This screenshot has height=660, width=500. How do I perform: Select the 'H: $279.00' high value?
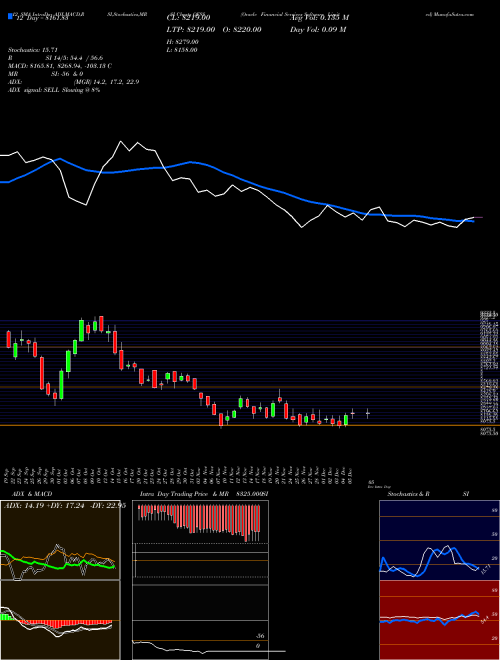[183, 42]
